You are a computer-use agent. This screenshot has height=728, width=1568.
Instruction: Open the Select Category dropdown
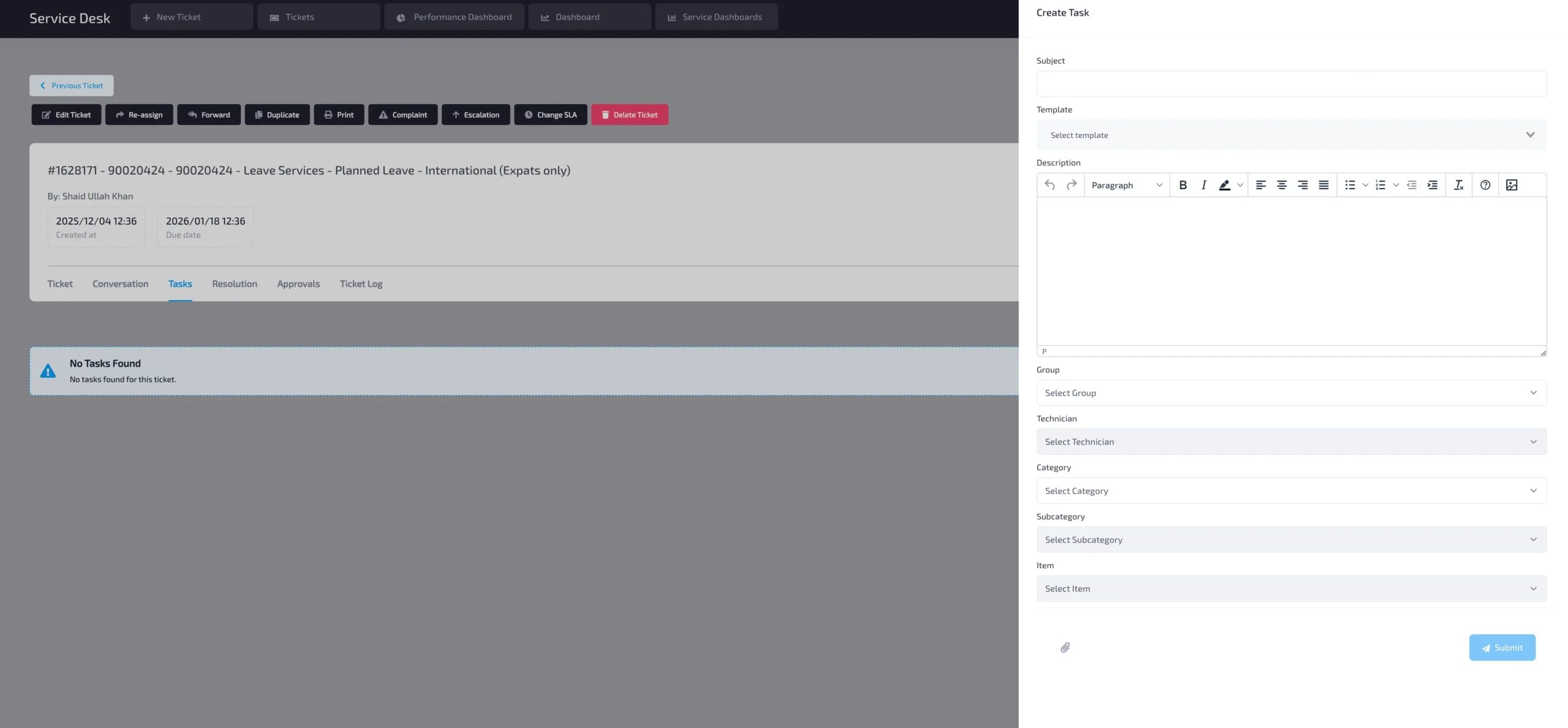[x=1291, y=491]
